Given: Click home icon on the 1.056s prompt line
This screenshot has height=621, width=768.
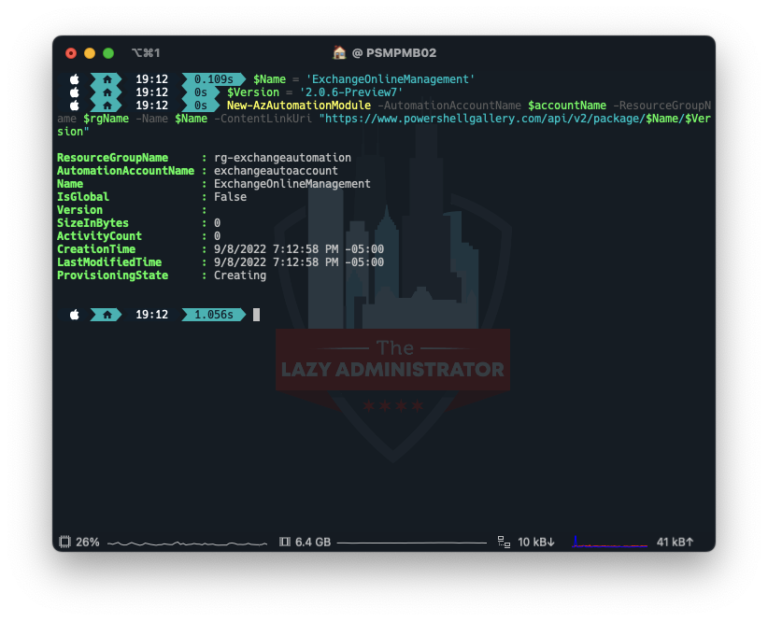Looking at the screenshot, I should click(107, 315).
